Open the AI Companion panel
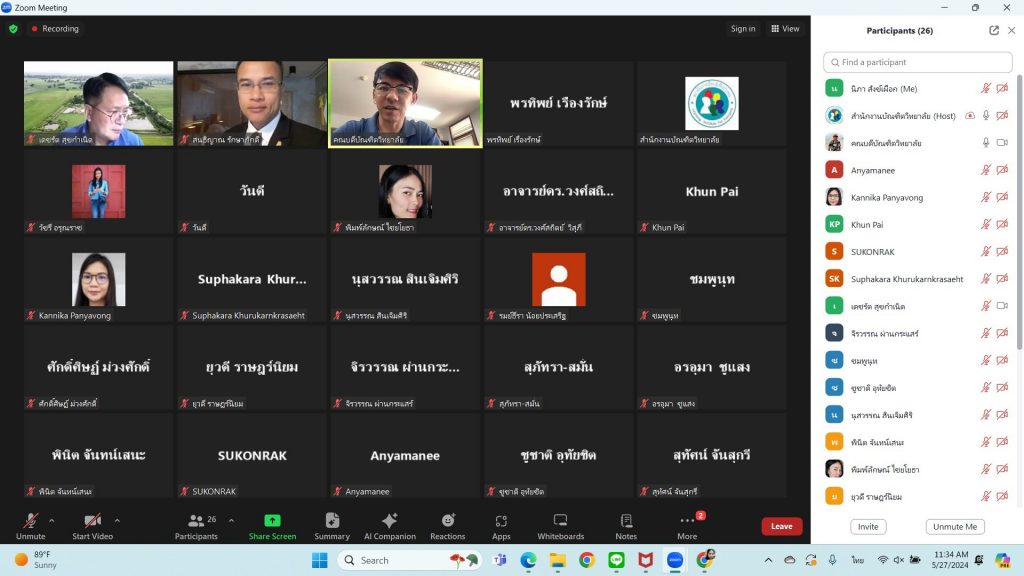The image size is (1024, 576). click(390, 526)
